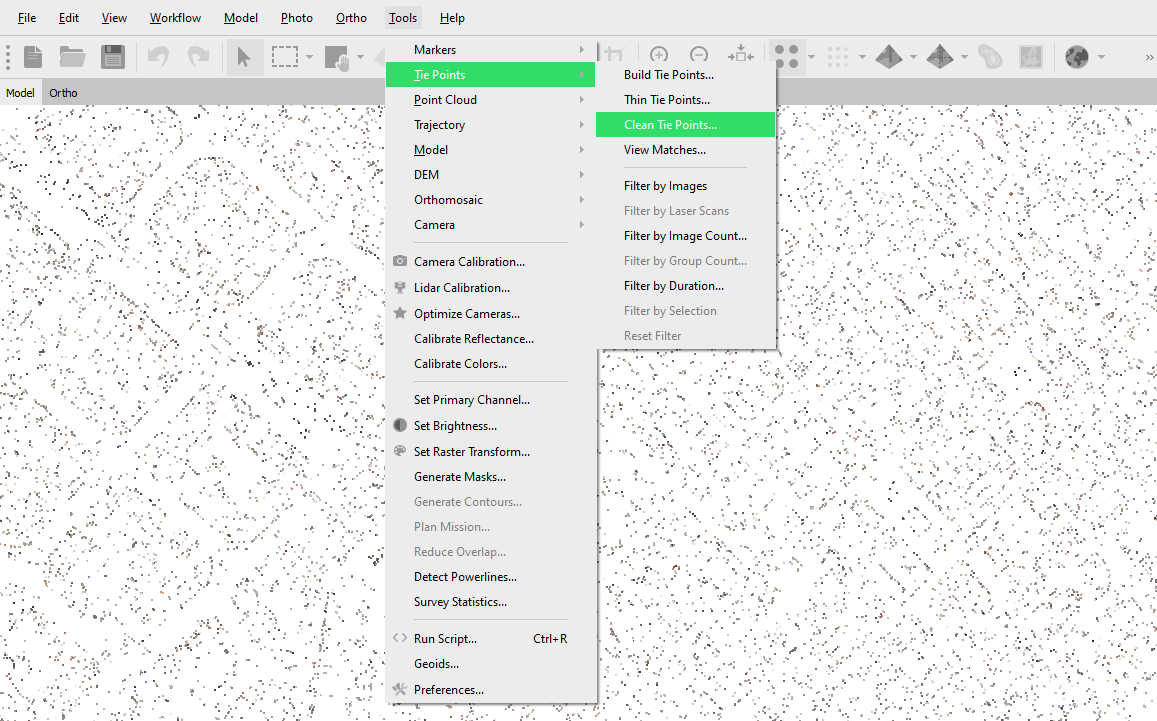Expand the toolbar overflow chevron

(x=1148, y=57)
